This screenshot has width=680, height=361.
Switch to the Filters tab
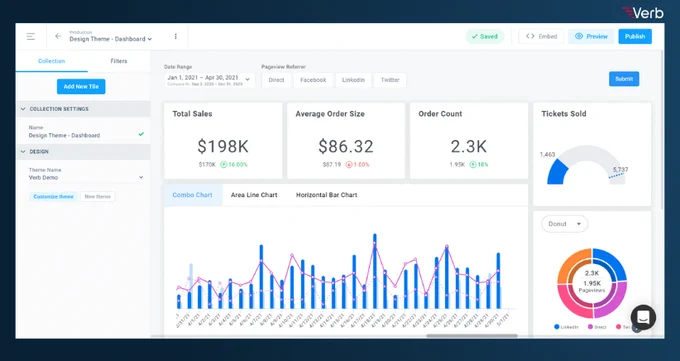pos(119,61)
